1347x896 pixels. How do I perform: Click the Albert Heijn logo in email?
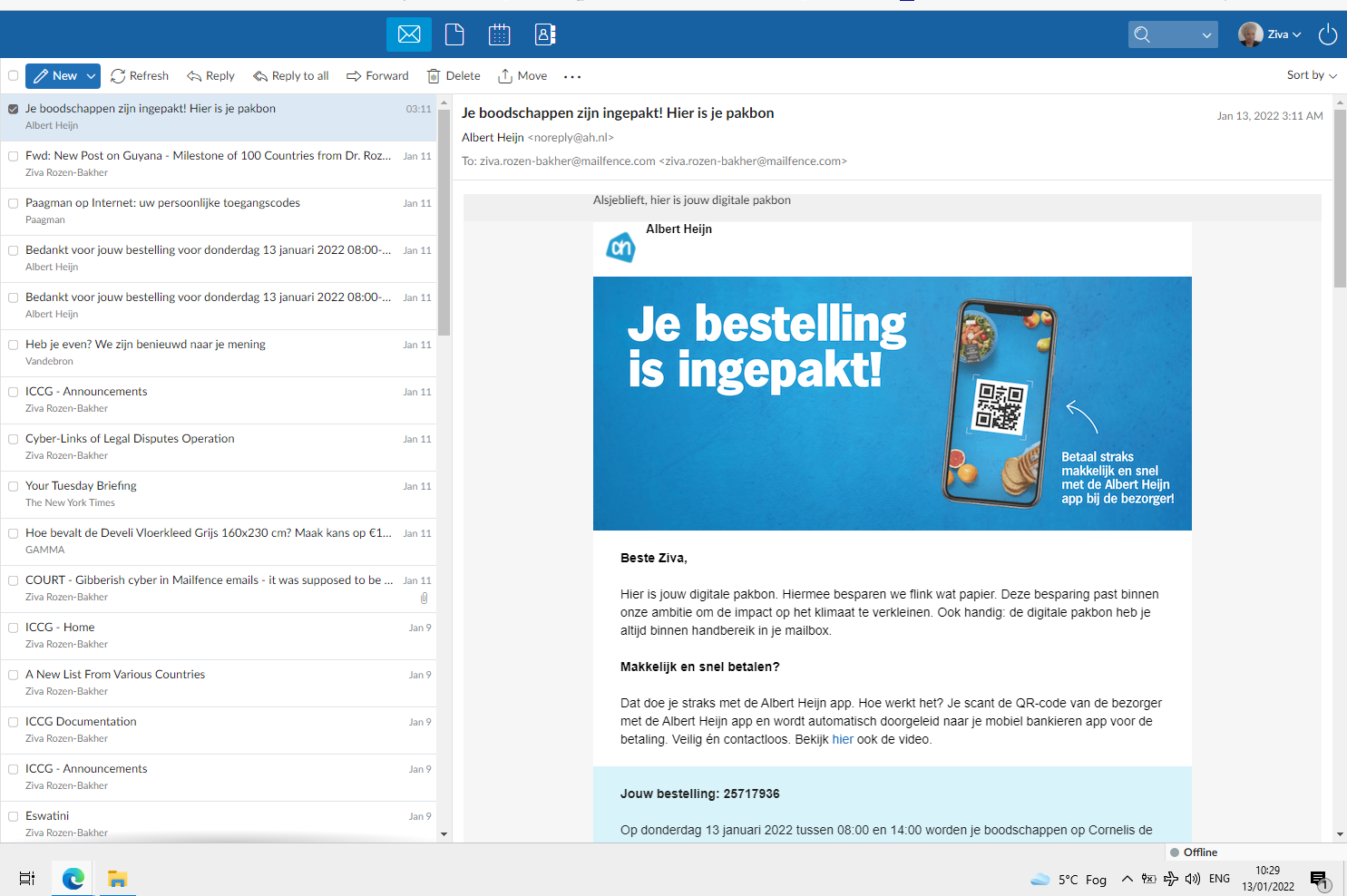pyautogui.click(x=620, y=247)
